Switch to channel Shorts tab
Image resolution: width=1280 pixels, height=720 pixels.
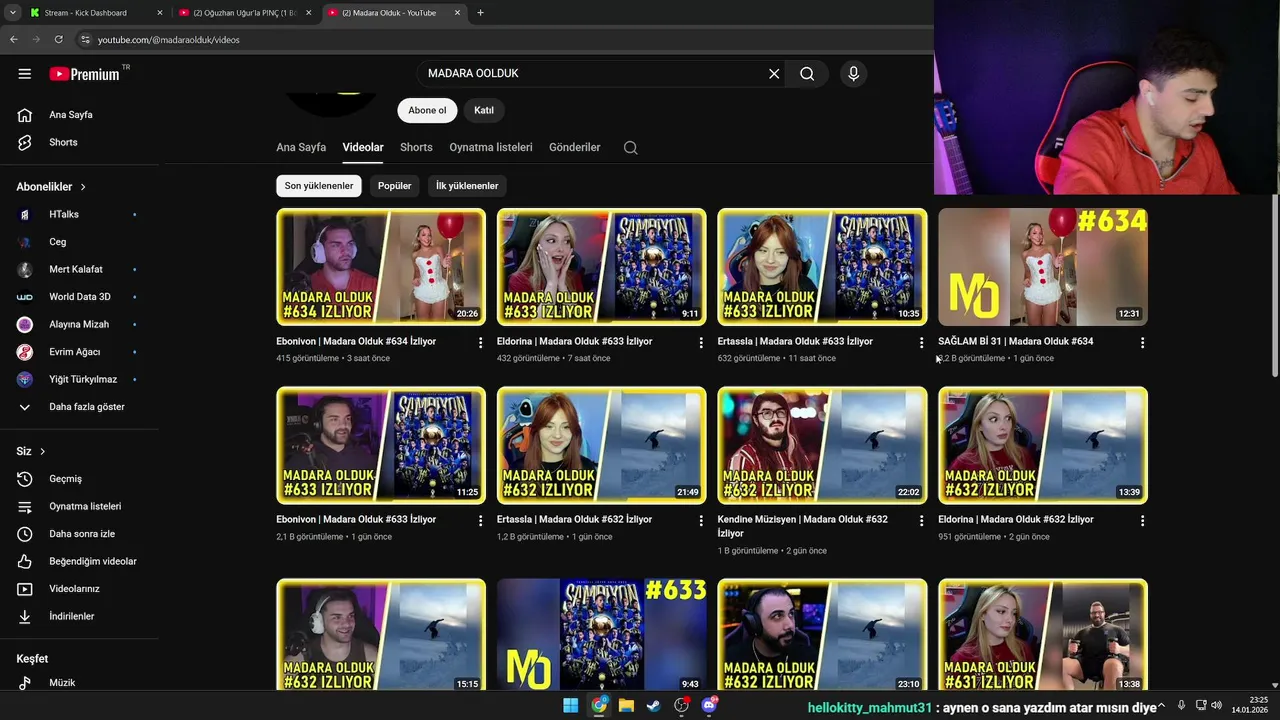(x=416, y=147)
